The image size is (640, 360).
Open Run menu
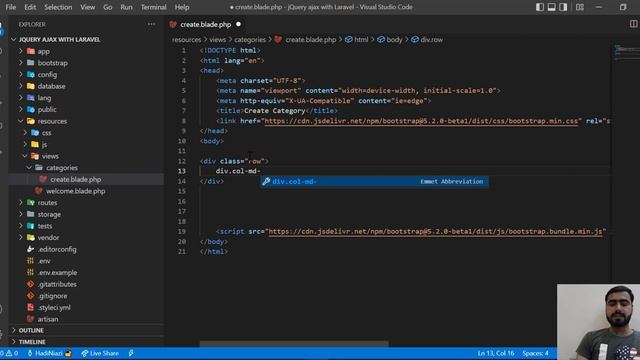pos(126,7)
